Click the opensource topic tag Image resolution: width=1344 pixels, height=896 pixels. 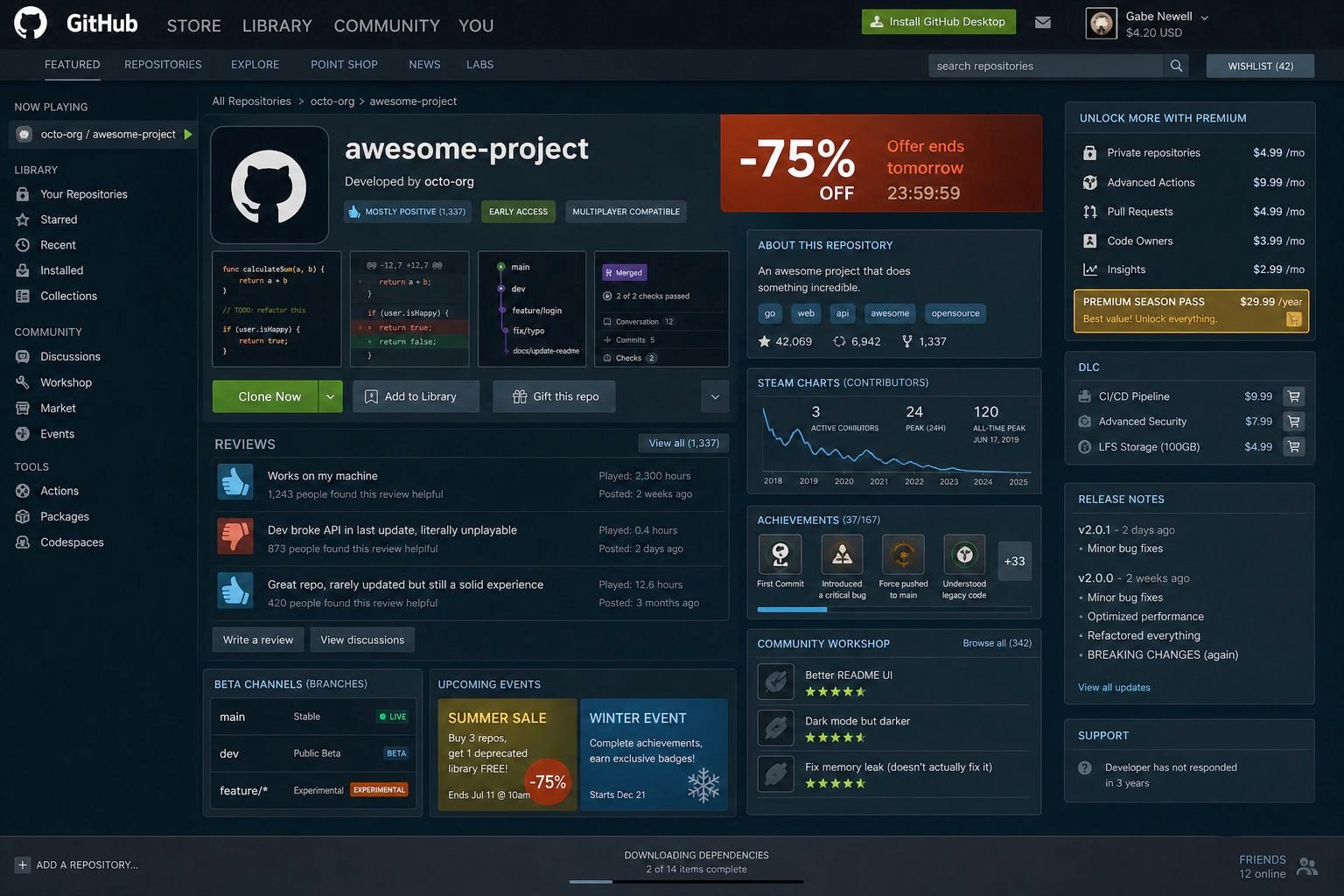click(x=955, y=313)
